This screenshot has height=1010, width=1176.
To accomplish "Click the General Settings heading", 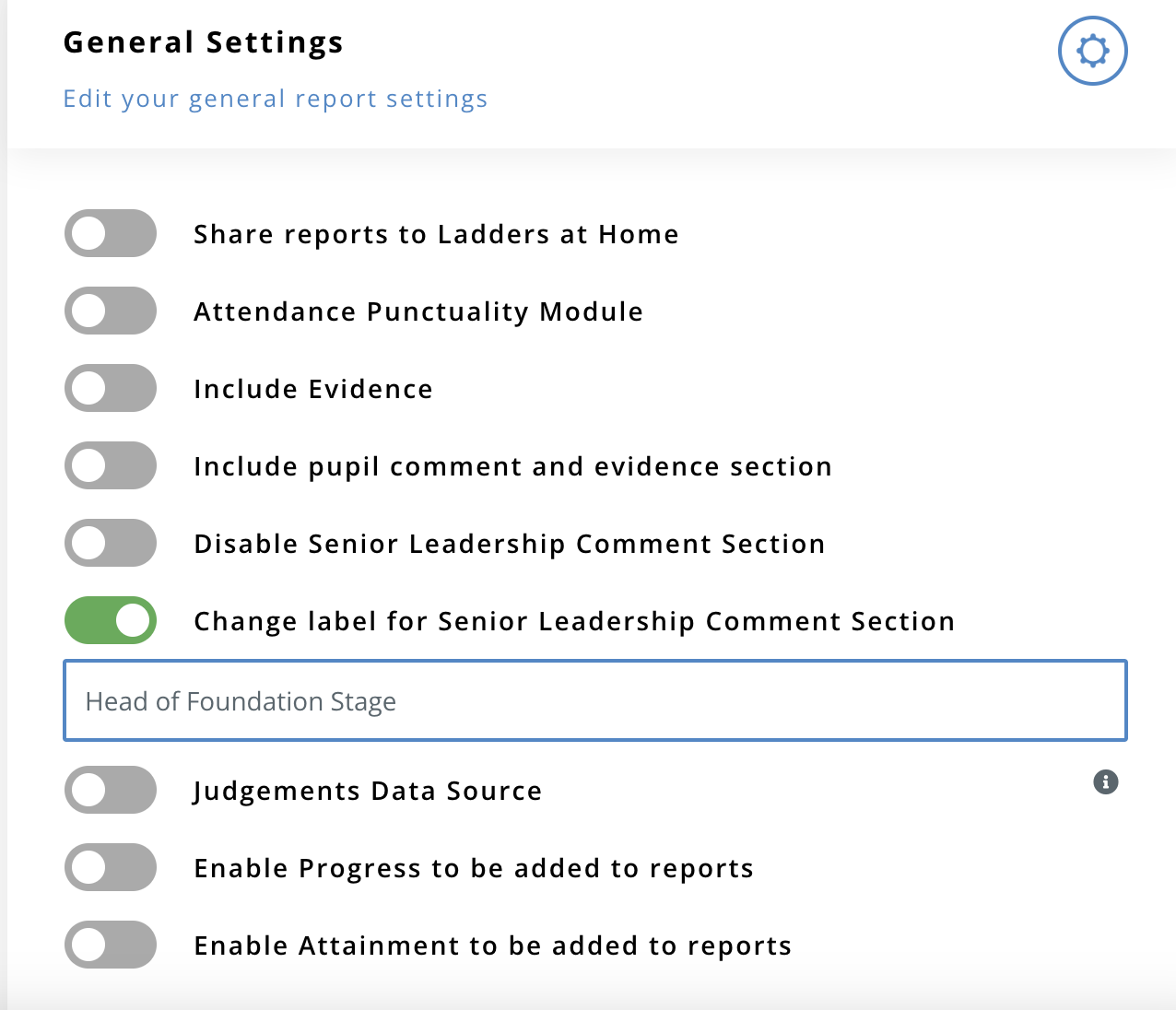I will [203, 42].
